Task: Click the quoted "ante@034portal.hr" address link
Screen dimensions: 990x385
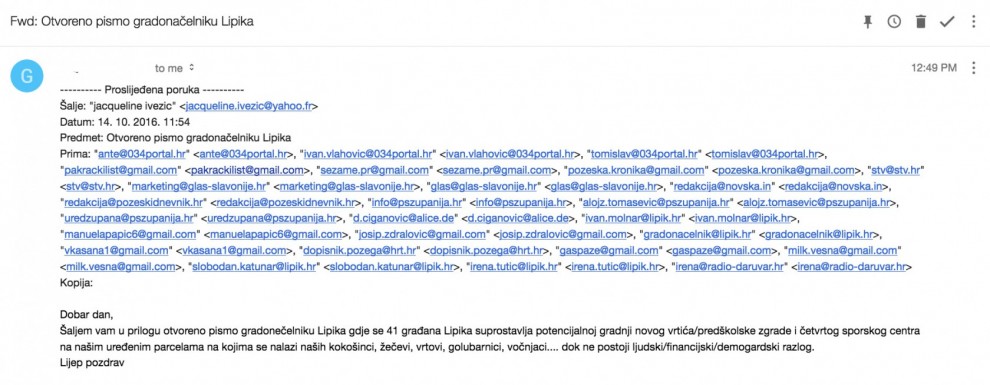Action: point(143,153)
